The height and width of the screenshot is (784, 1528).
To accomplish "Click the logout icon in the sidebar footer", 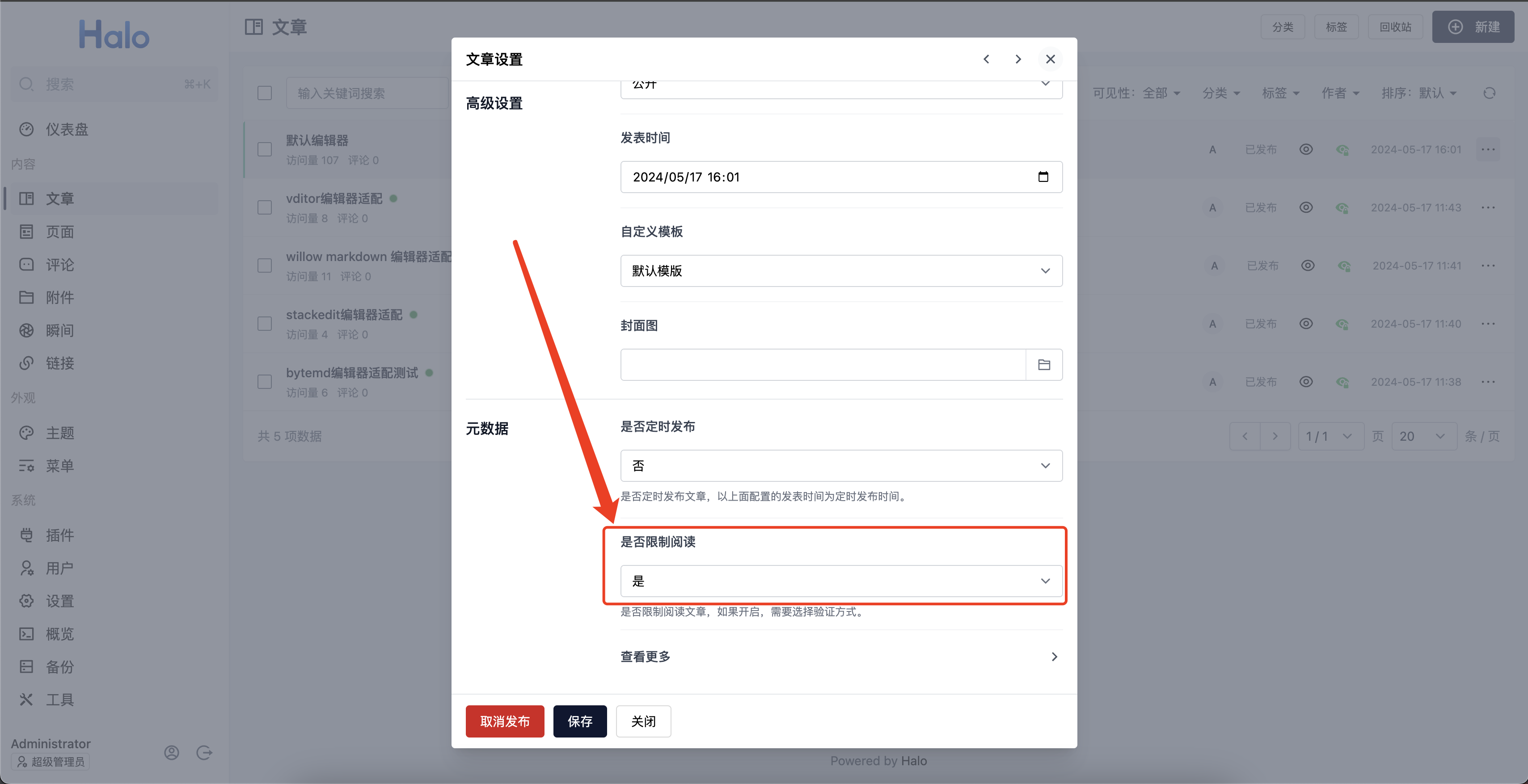I will [x=204, y=753].
